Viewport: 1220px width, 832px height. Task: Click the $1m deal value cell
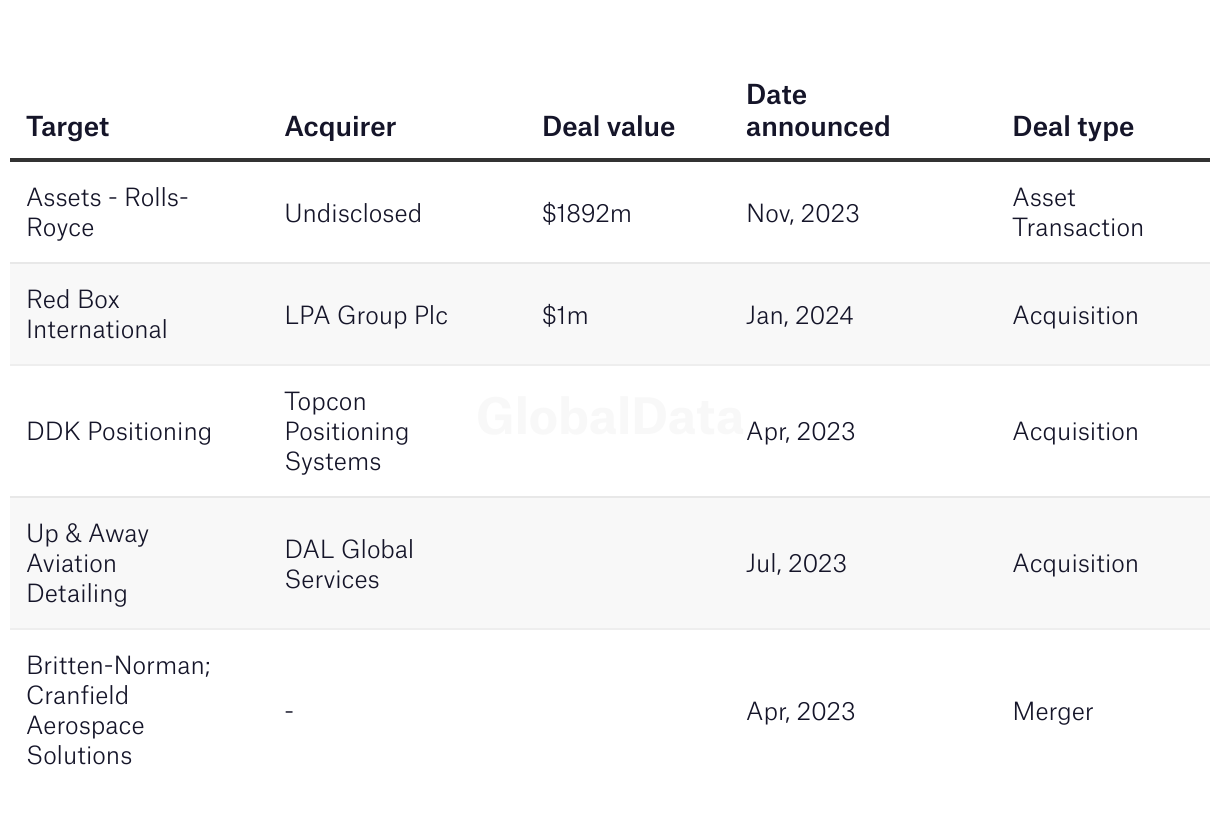(x=565, y=316)
